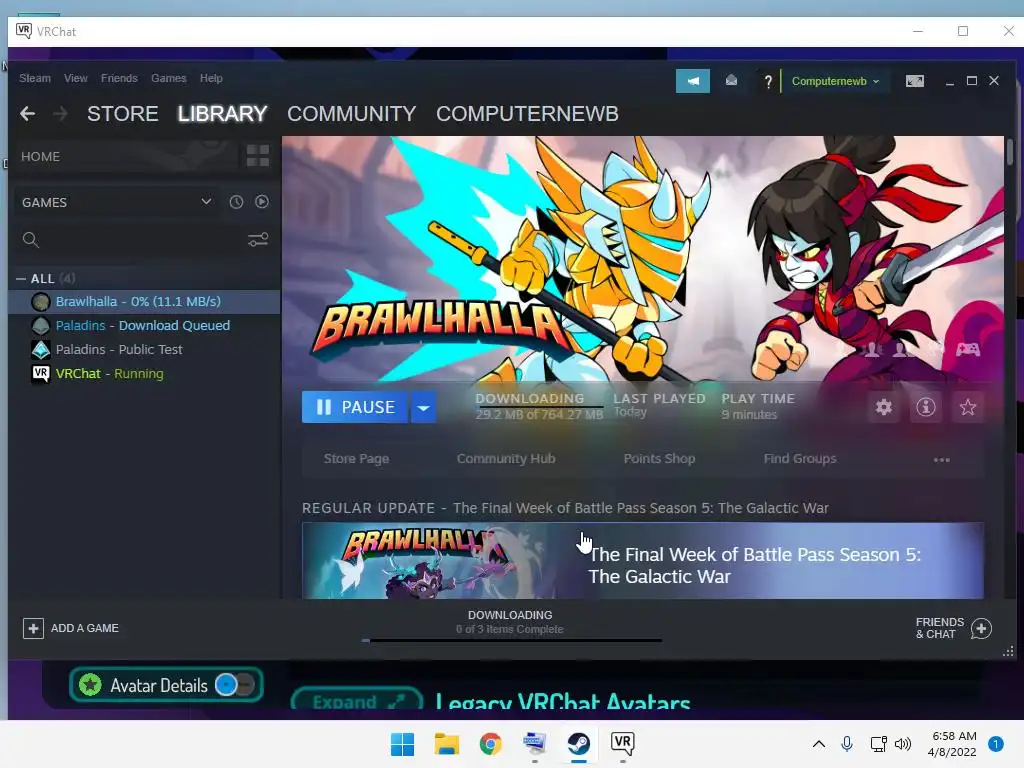The image size is (1024, 768).
Task: Click VRChat icon in library list
Action: click(40, 374)
